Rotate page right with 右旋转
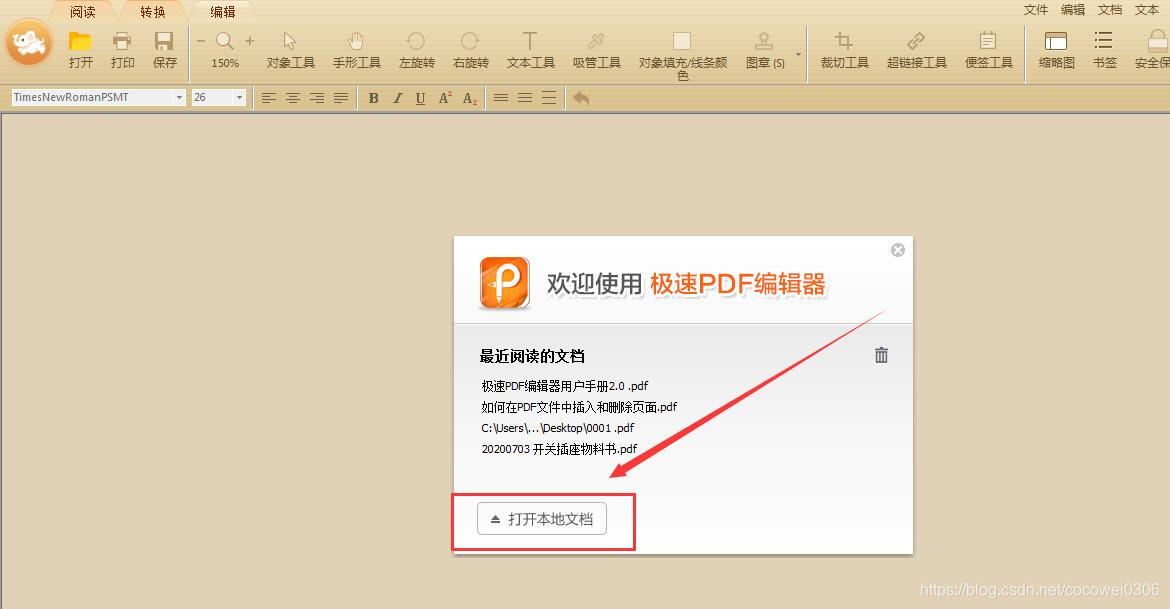Screen dimensions: 1170x609 pos(470,49)
